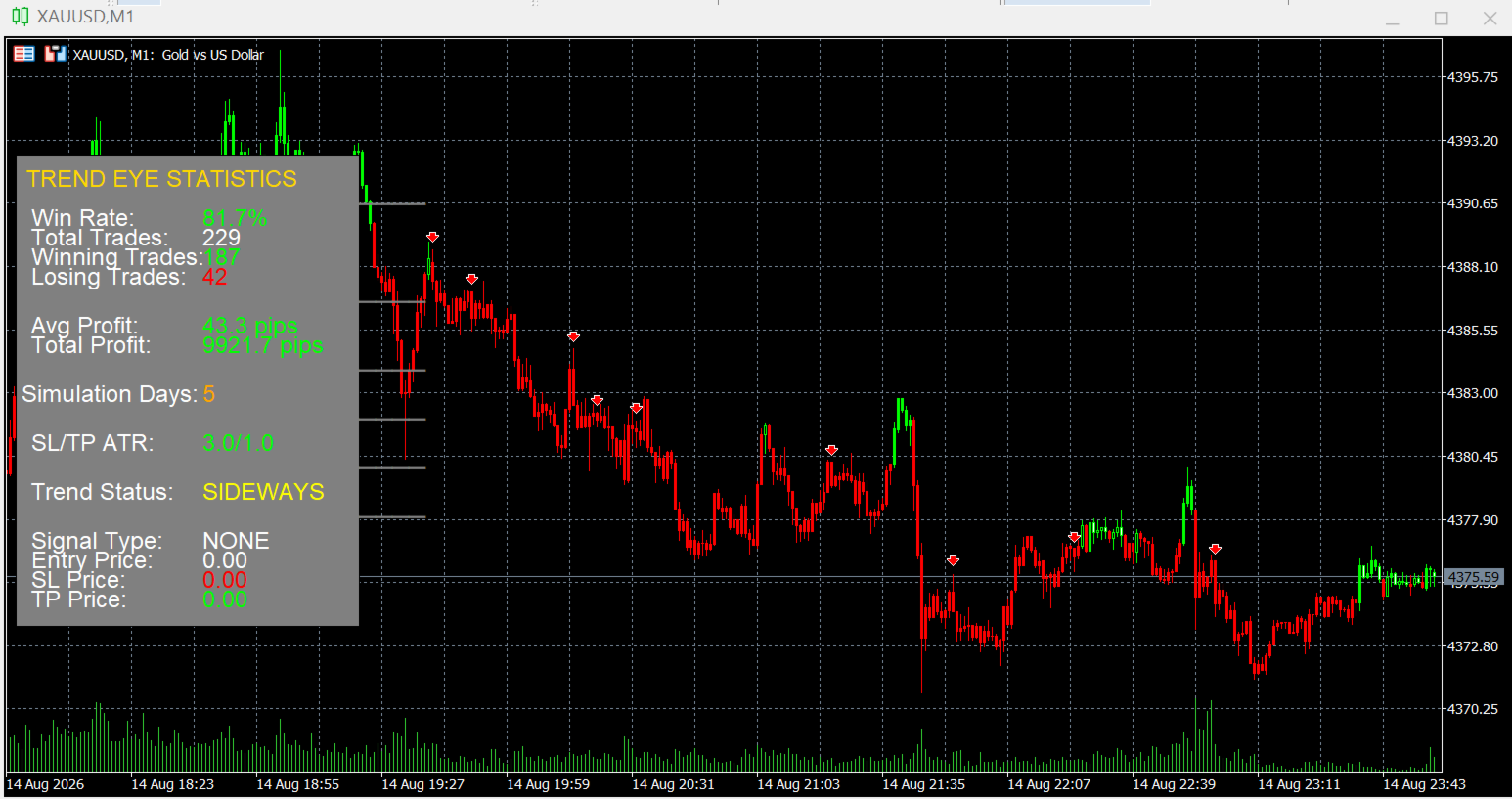
Task: Select the rightmost red sell signal arrow
Action: click(x=1215, y=549)
